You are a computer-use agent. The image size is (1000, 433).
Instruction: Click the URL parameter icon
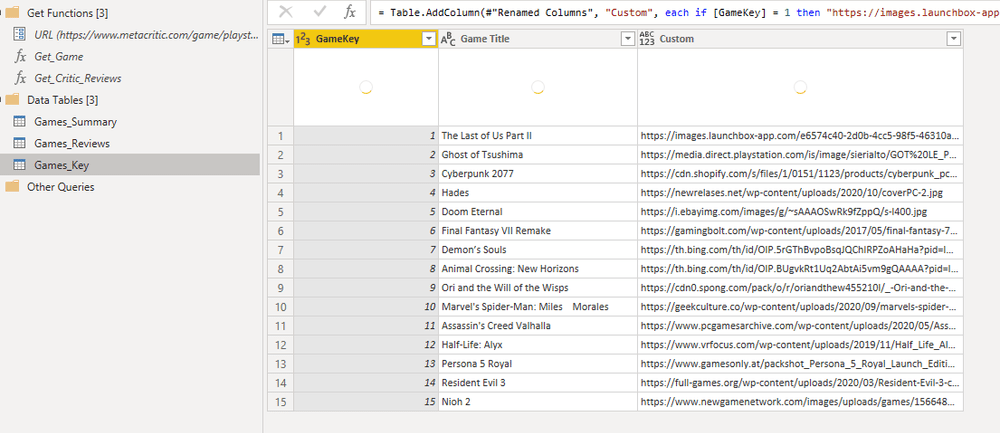coord(20,34)
